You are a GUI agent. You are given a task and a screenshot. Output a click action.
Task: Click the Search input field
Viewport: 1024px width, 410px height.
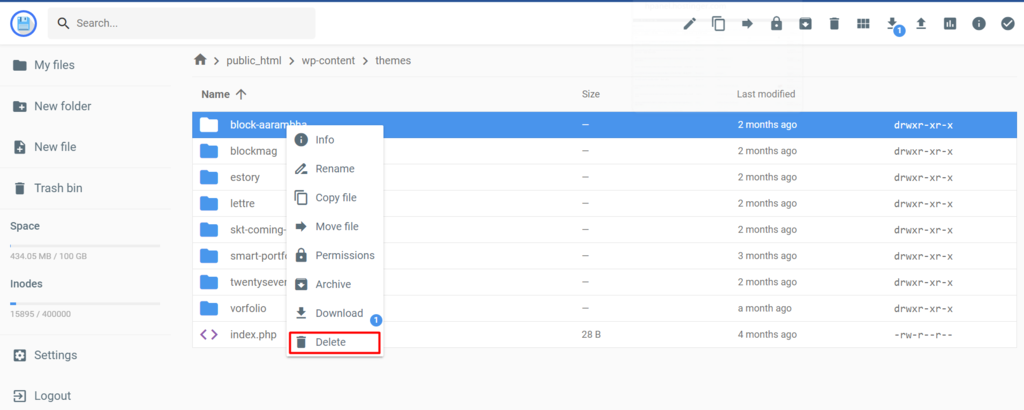(x=190, y=23)
